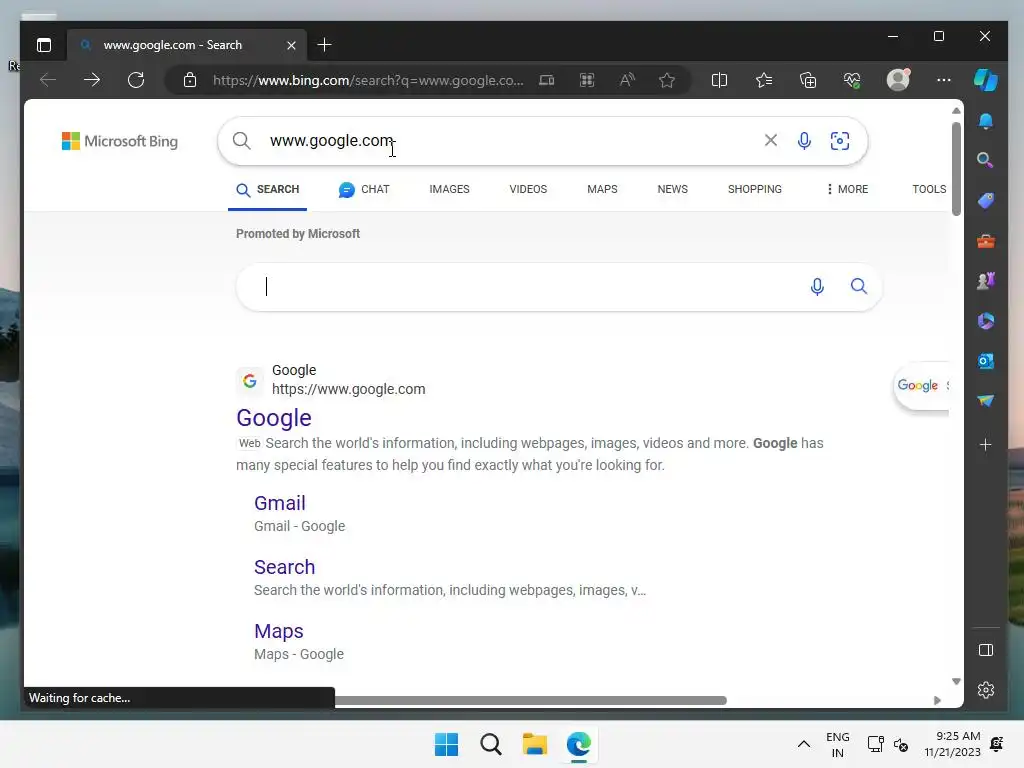Show hidden tray icons chevron

point(804,744)
